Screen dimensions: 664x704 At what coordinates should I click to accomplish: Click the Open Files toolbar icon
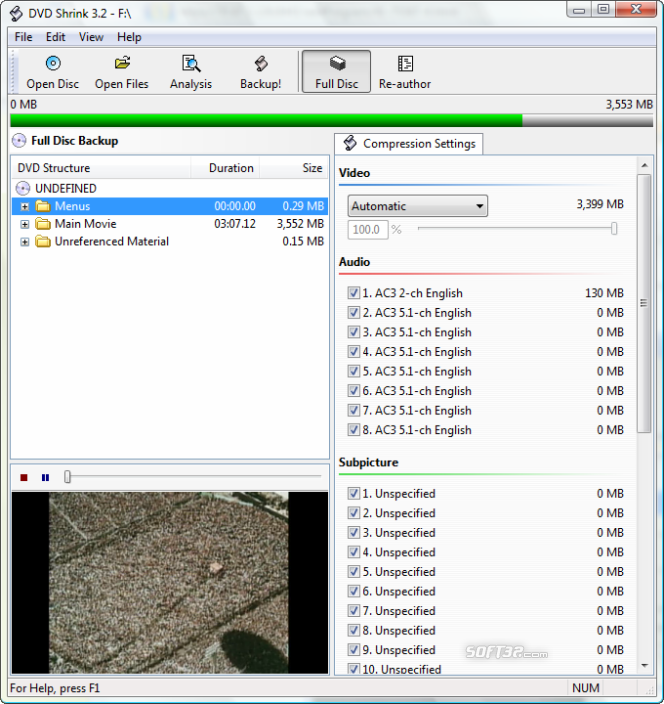pos(122,72)
